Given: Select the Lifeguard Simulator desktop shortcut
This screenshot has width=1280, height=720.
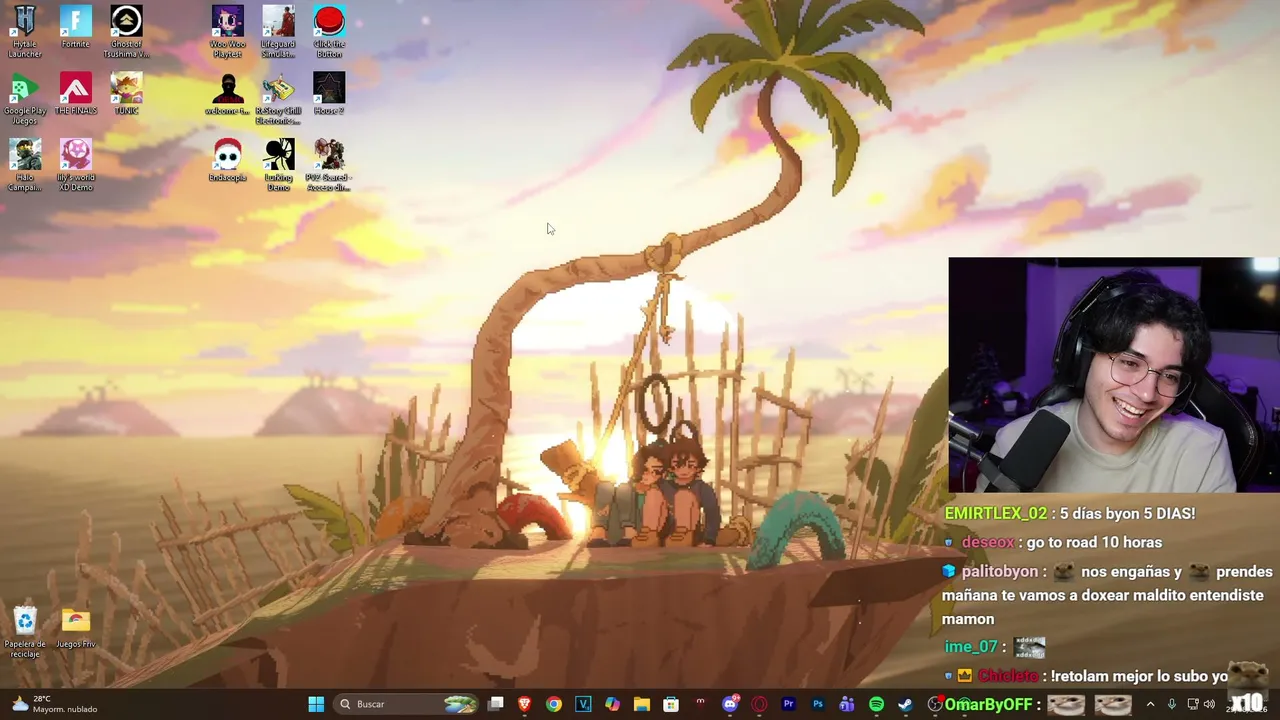Looking at the screenshot, I should point(278,31).
